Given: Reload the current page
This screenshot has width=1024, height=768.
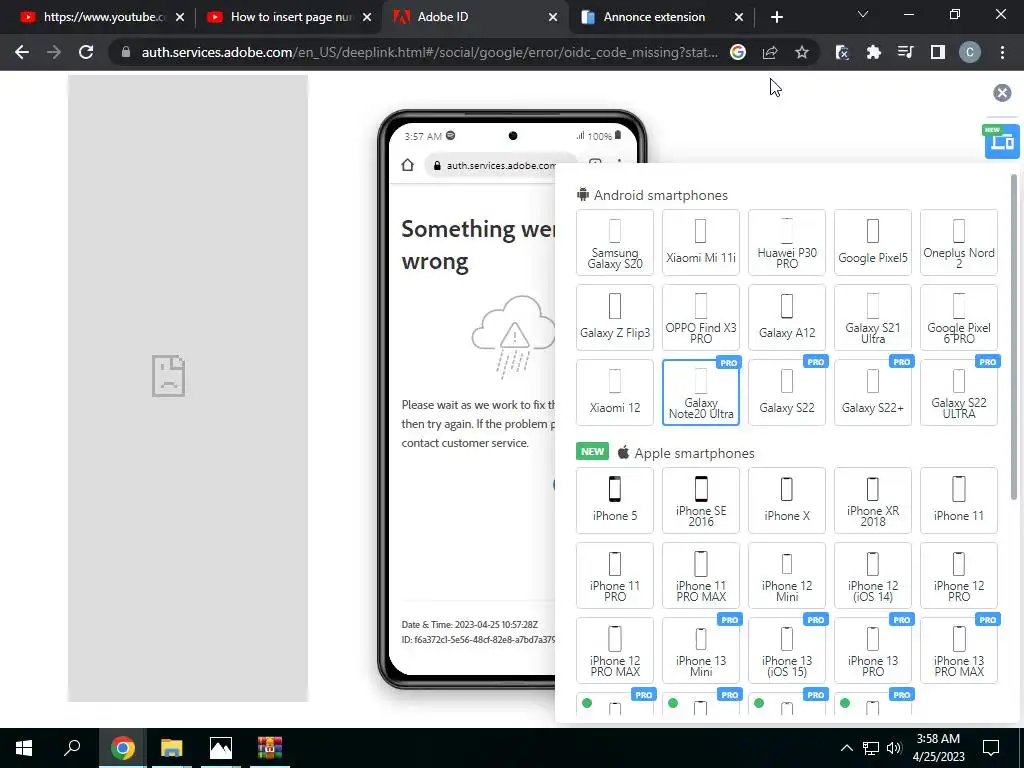Looking at the screenshot, I should pos(86,52).
